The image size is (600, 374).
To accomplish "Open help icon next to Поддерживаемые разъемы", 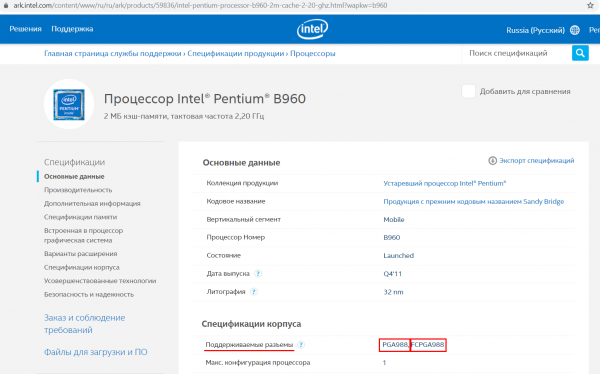I will (301, 345).
